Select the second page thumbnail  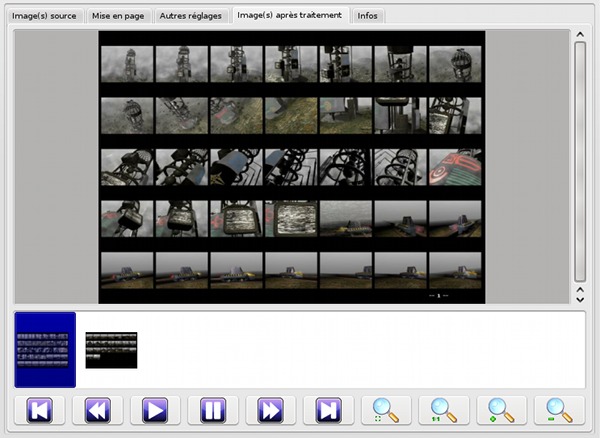tap(111, 350)
